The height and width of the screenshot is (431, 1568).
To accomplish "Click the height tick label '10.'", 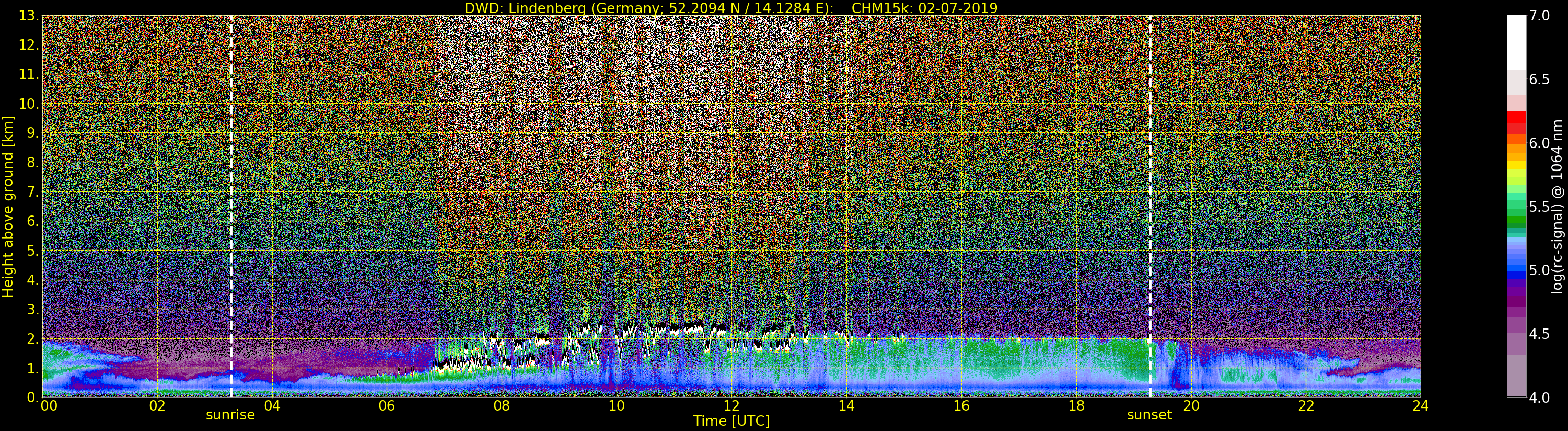I will point(29,104).
